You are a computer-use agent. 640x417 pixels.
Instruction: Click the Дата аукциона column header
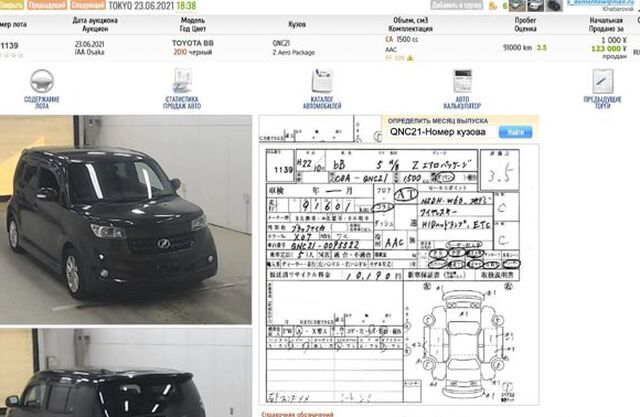click(x=95, y=24)
